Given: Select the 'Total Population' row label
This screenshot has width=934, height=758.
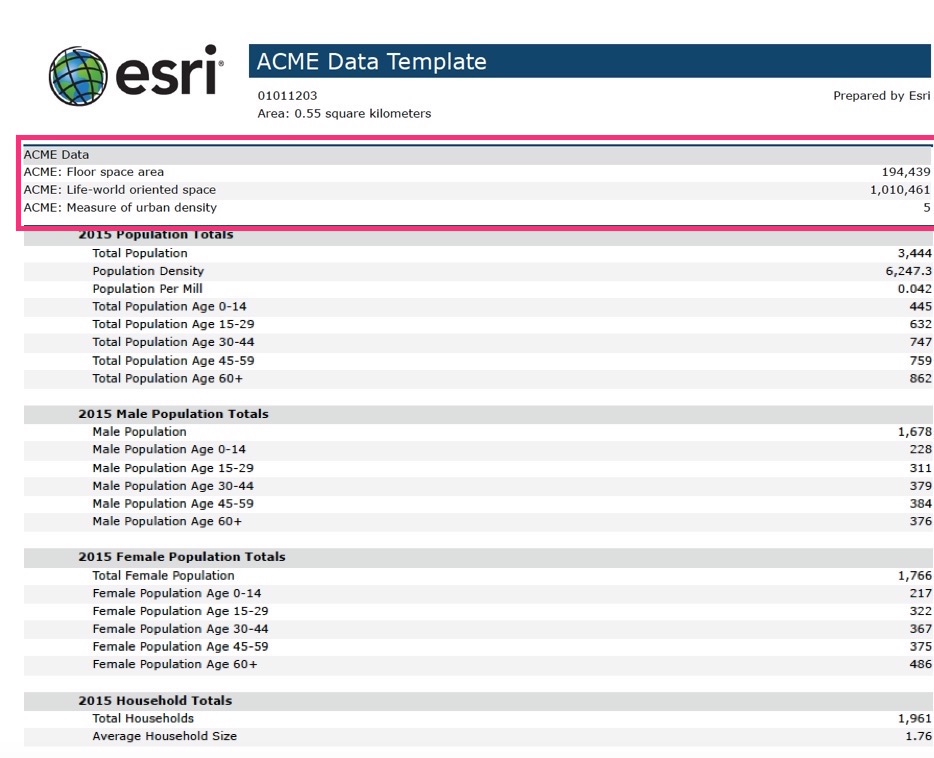Looking at the screenshot, I should point(140,253).
